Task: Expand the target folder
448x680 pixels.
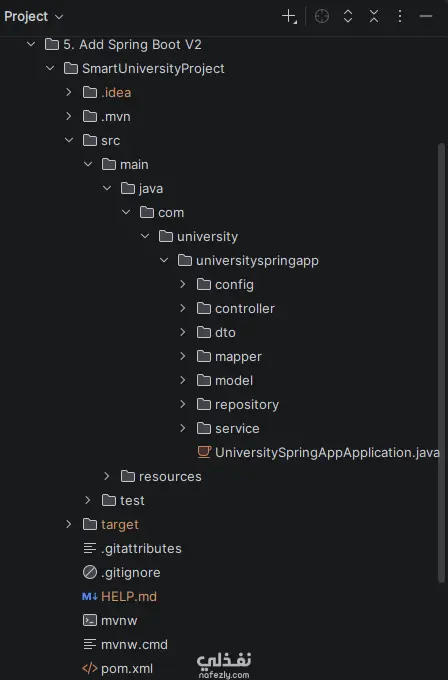Action: pyautogui.click(x=69, y=524)
